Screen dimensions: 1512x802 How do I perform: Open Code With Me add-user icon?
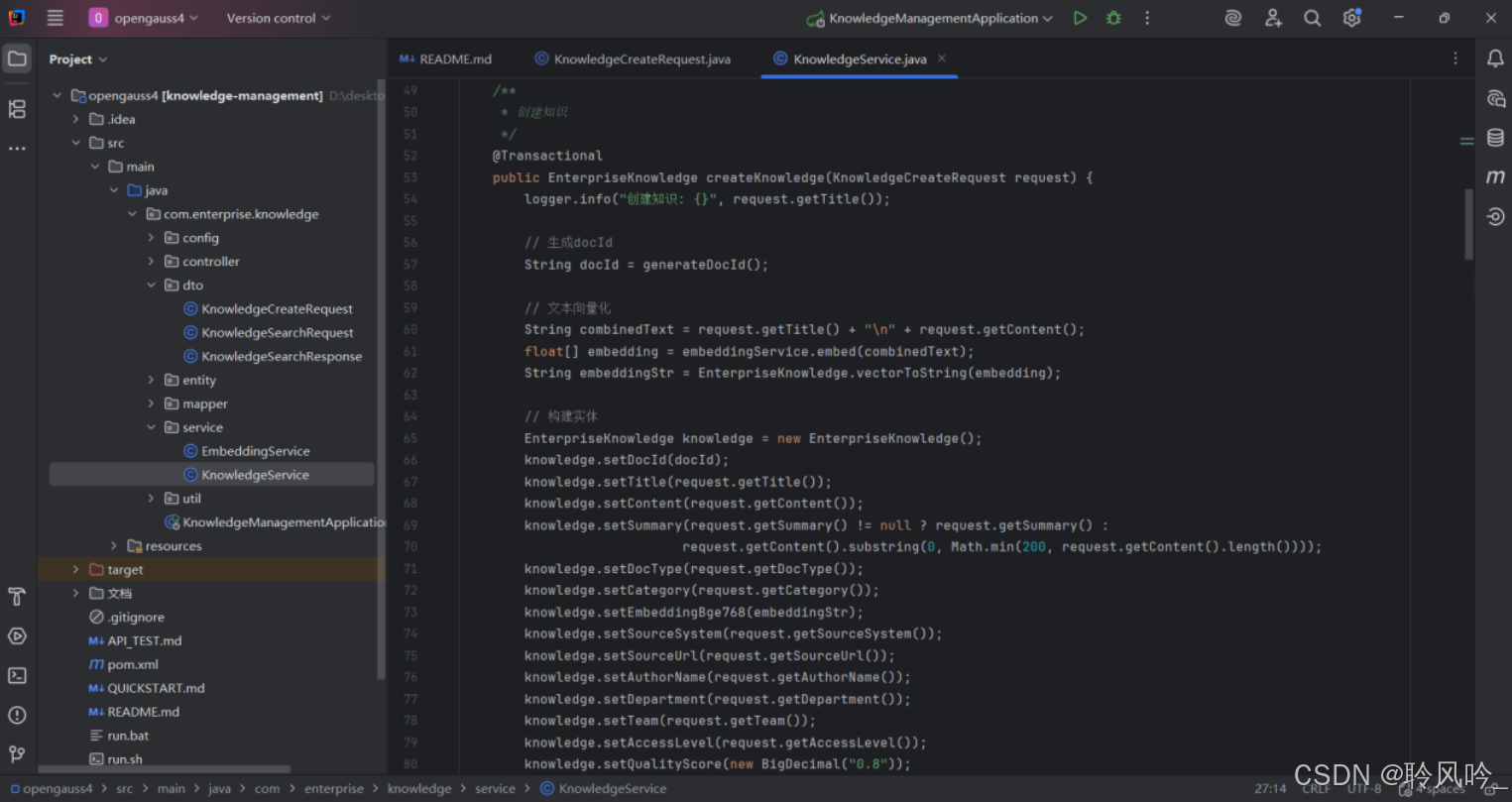pyautogui.click(x=1273, y=18)
